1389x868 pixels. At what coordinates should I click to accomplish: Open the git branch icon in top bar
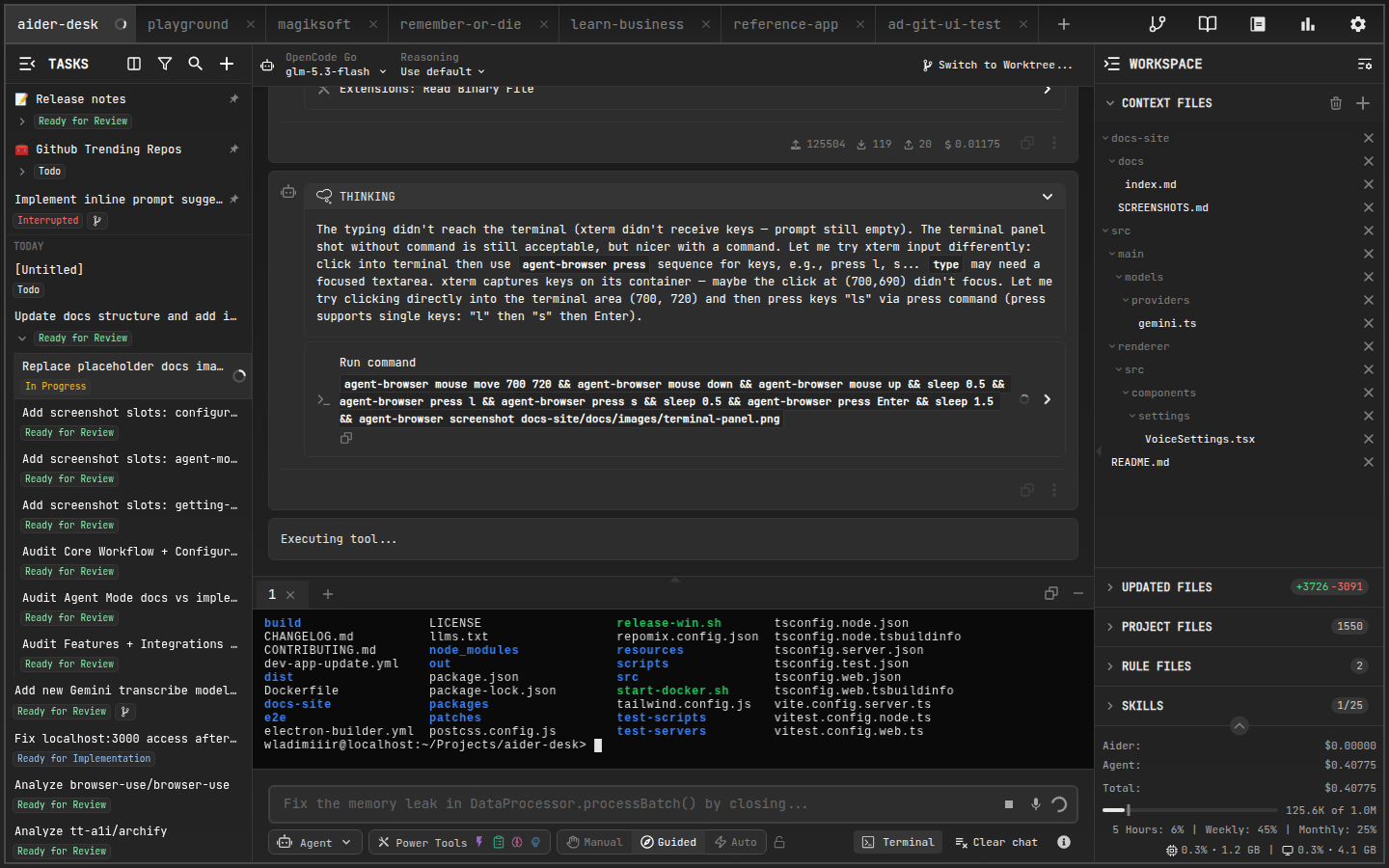tap(1157, 24)
